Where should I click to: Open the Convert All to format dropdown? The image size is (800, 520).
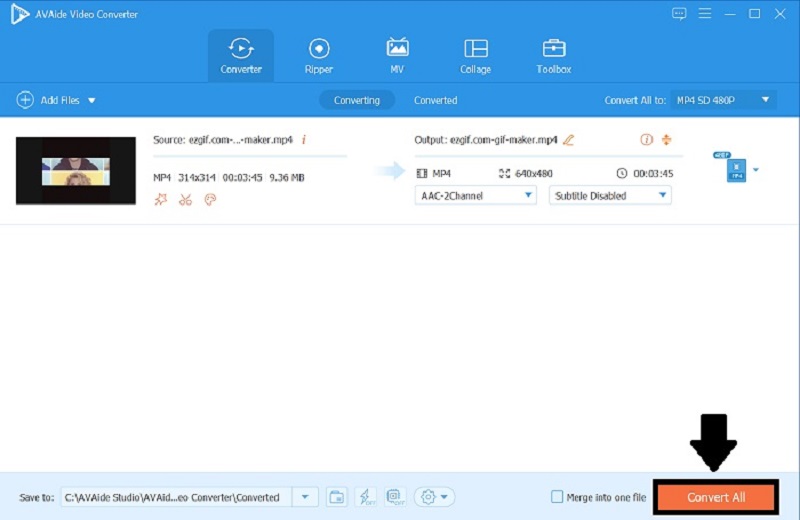pos(723,100)
